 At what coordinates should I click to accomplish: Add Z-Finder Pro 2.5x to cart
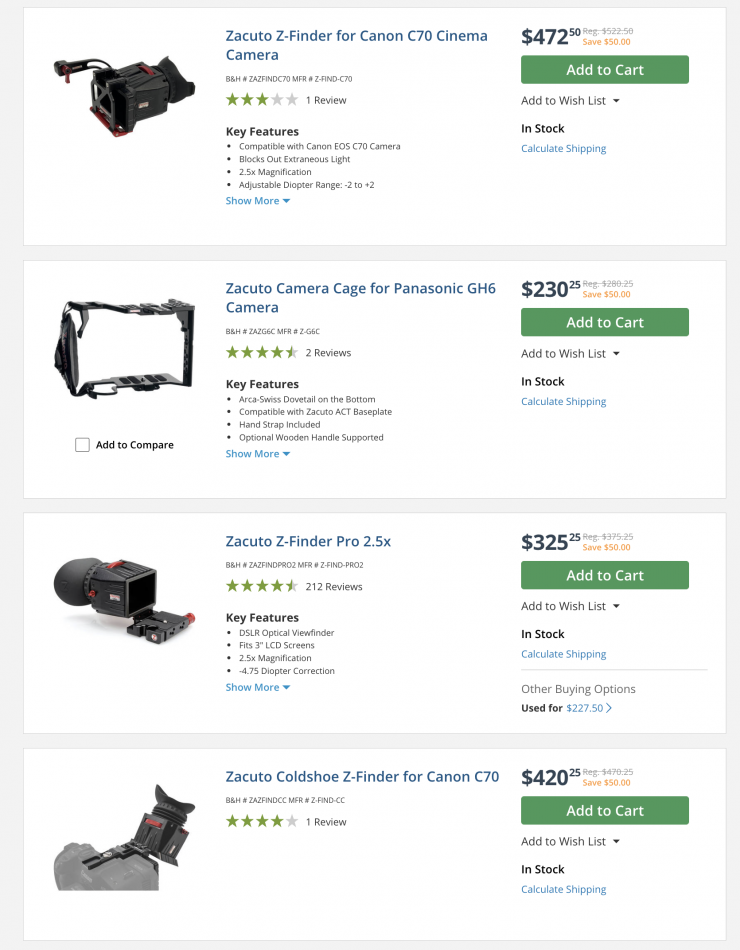[605, 575]
